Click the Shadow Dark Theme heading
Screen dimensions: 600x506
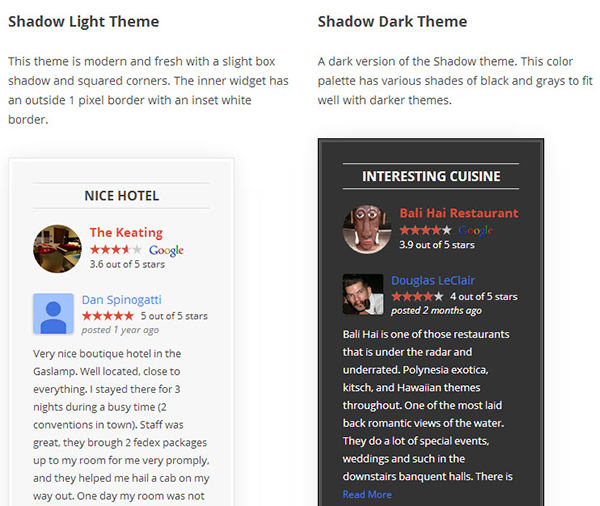392,22
